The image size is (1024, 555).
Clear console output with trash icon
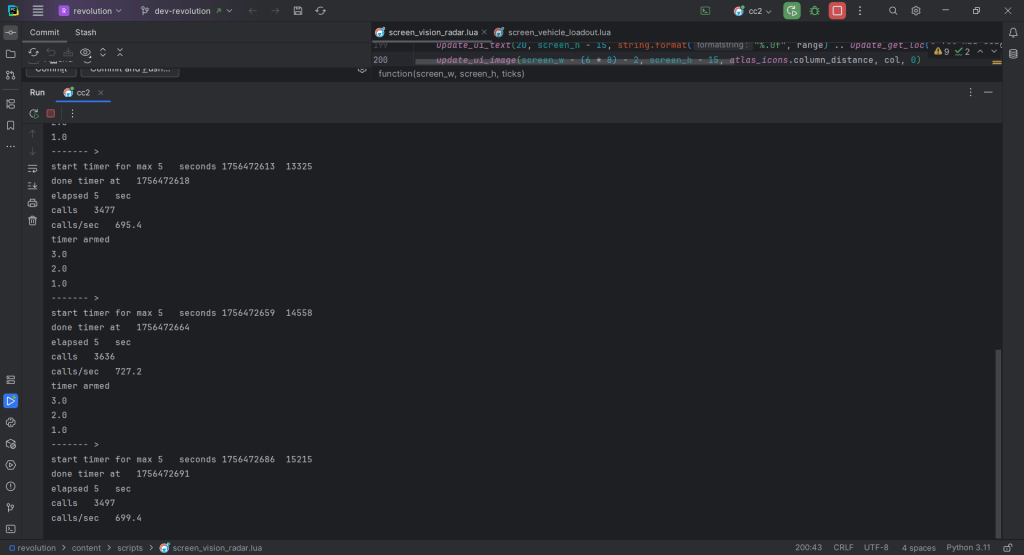click(33, 221)
